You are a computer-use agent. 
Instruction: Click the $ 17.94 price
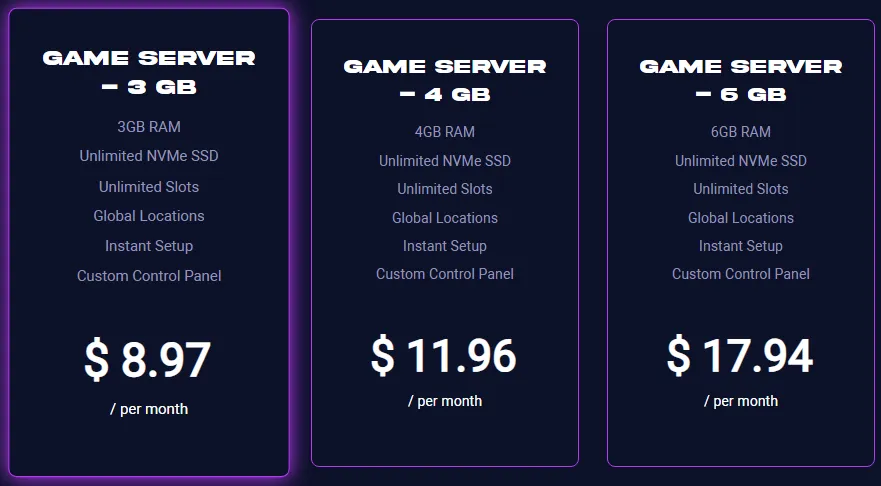[x=740, y=355]
